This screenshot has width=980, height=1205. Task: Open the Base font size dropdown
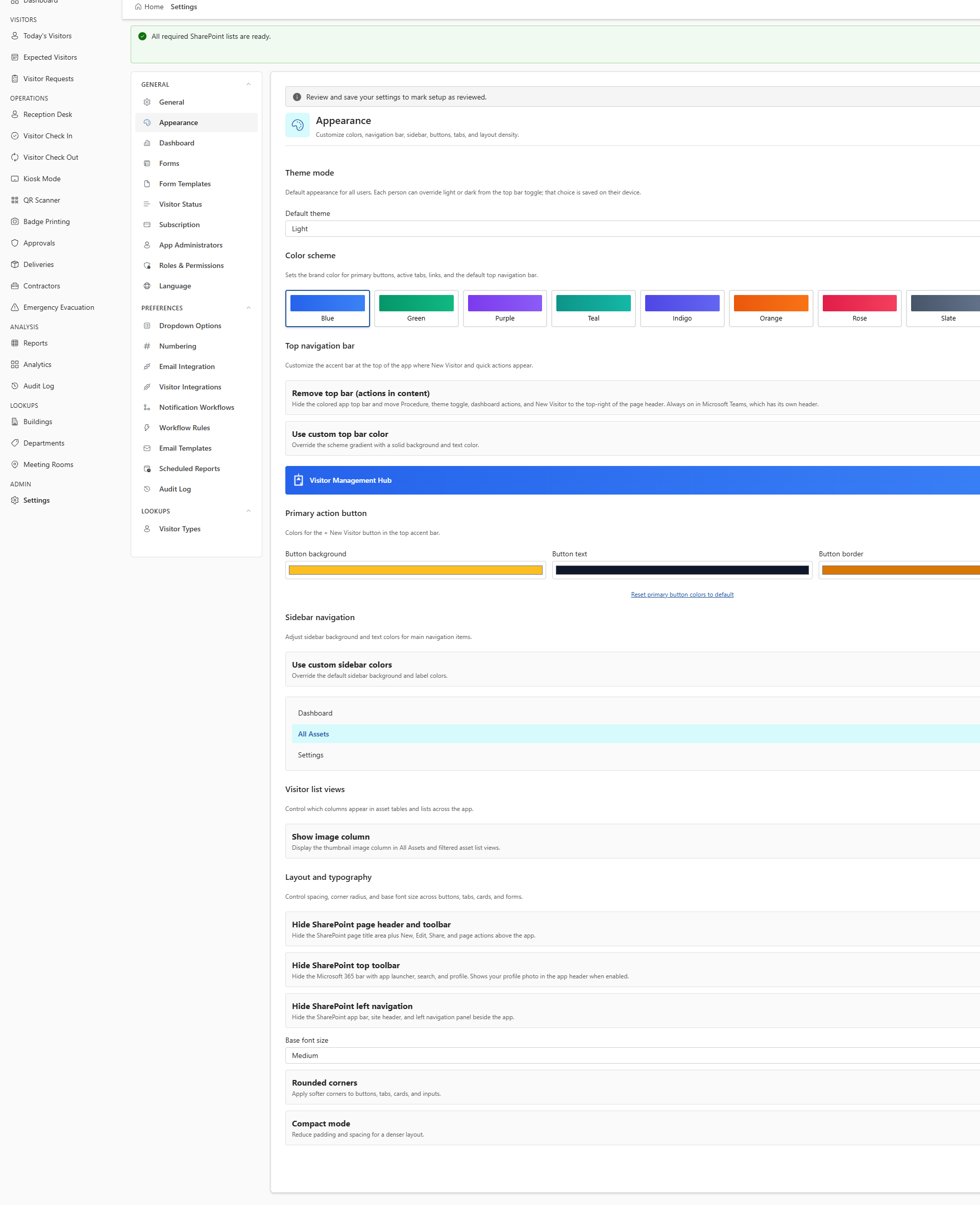pyautogui.click(x=632, y=1055)
